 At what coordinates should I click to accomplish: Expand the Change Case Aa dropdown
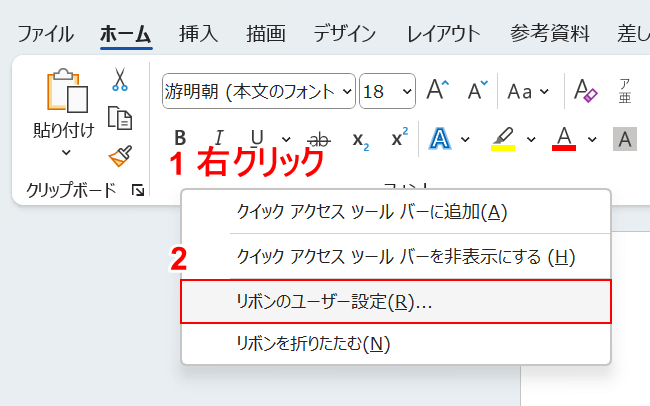point(527,91)
